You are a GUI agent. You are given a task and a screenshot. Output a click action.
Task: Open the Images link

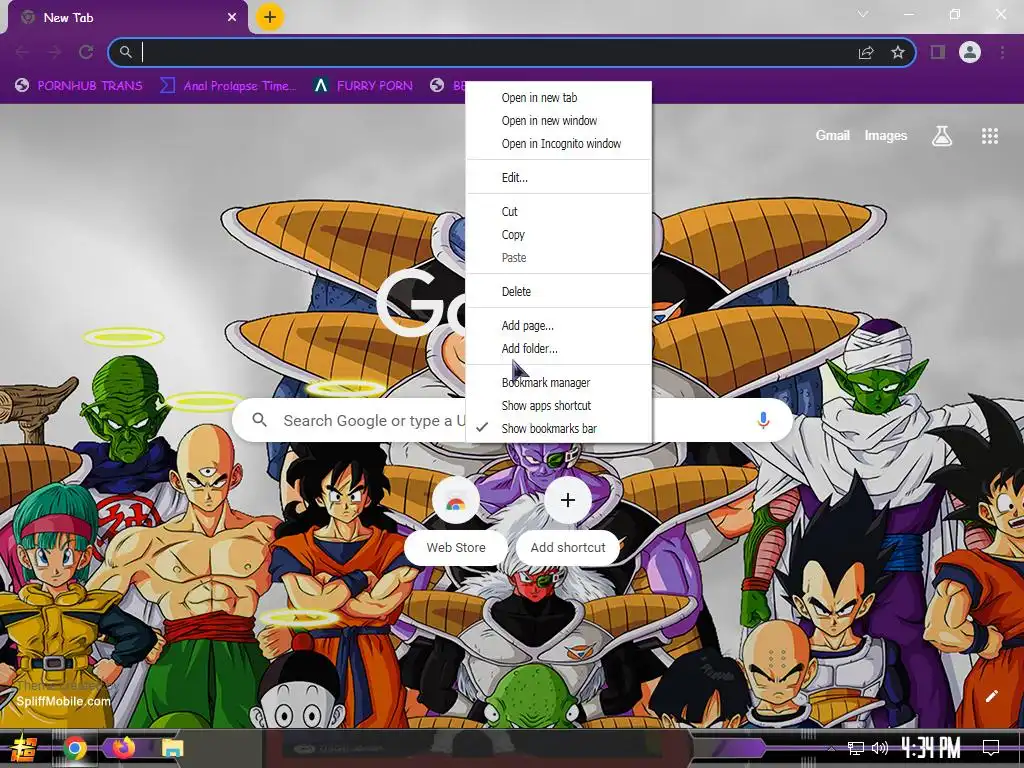886,135
